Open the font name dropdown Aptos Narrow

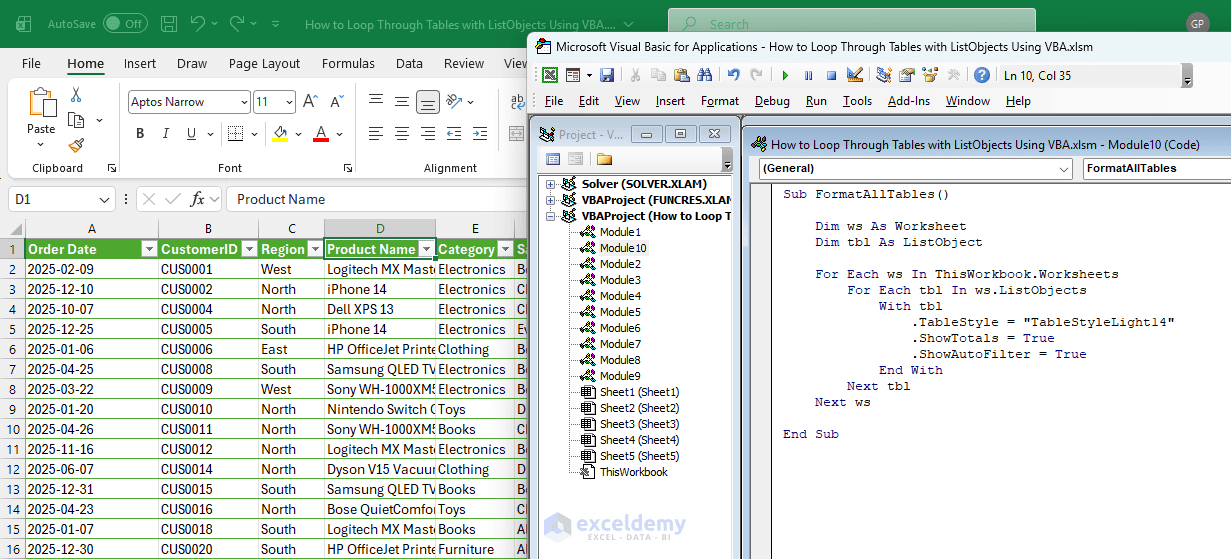click(x=243, y=102)
